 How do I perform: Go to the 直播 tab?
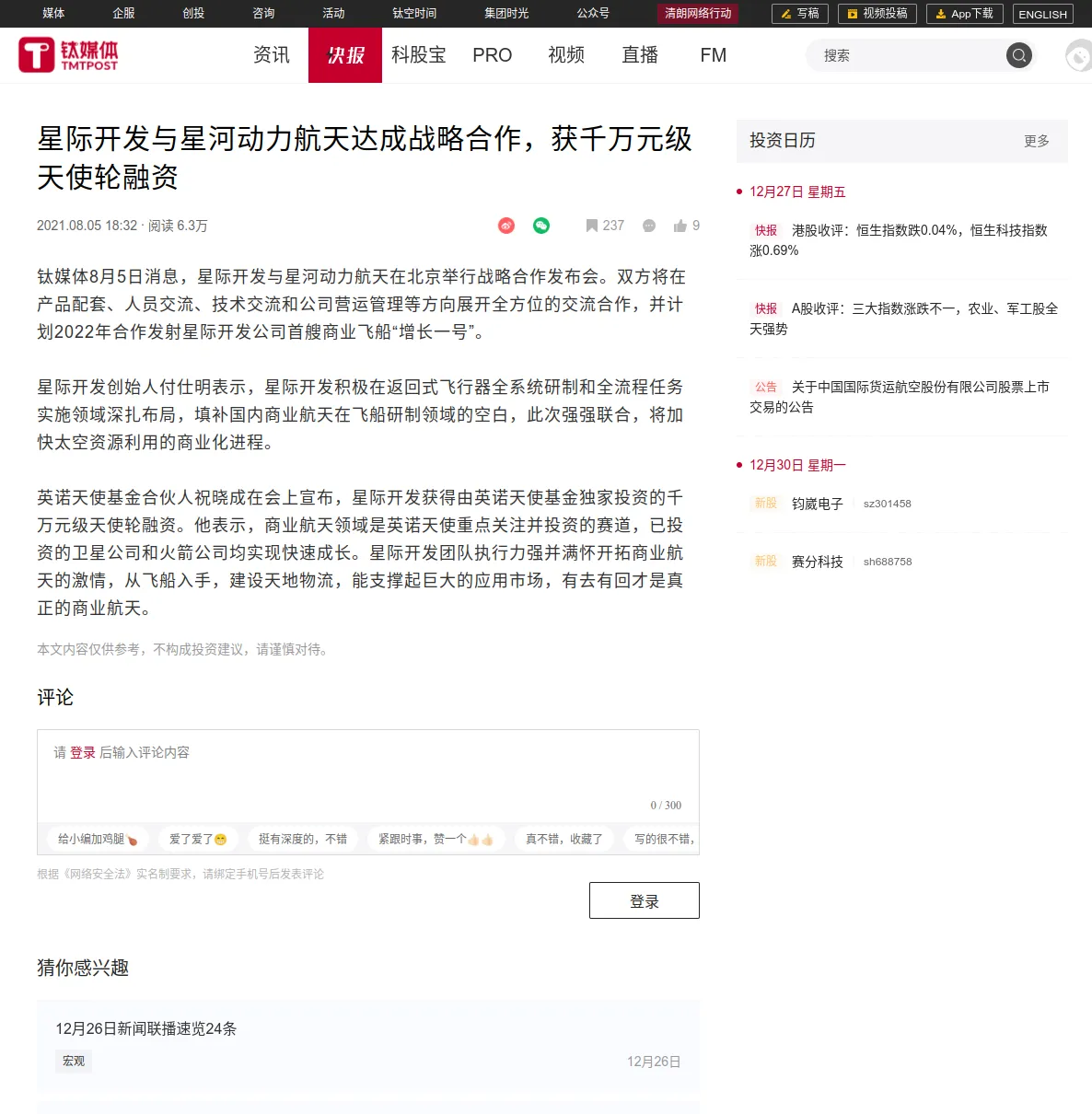pyautogui.click(x=640, y=55)
